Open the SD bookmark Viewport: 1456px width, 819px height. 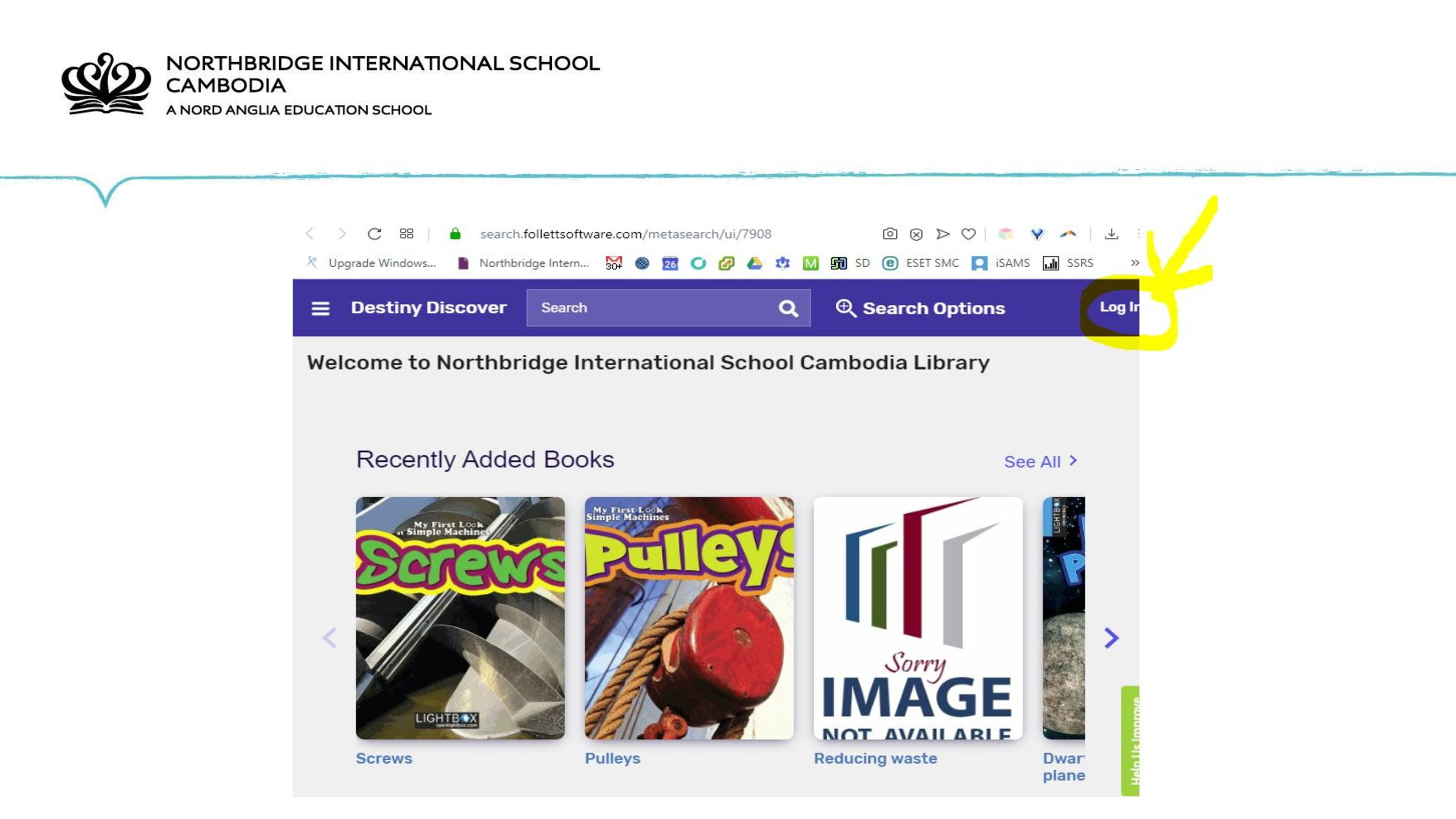[850, 263]
